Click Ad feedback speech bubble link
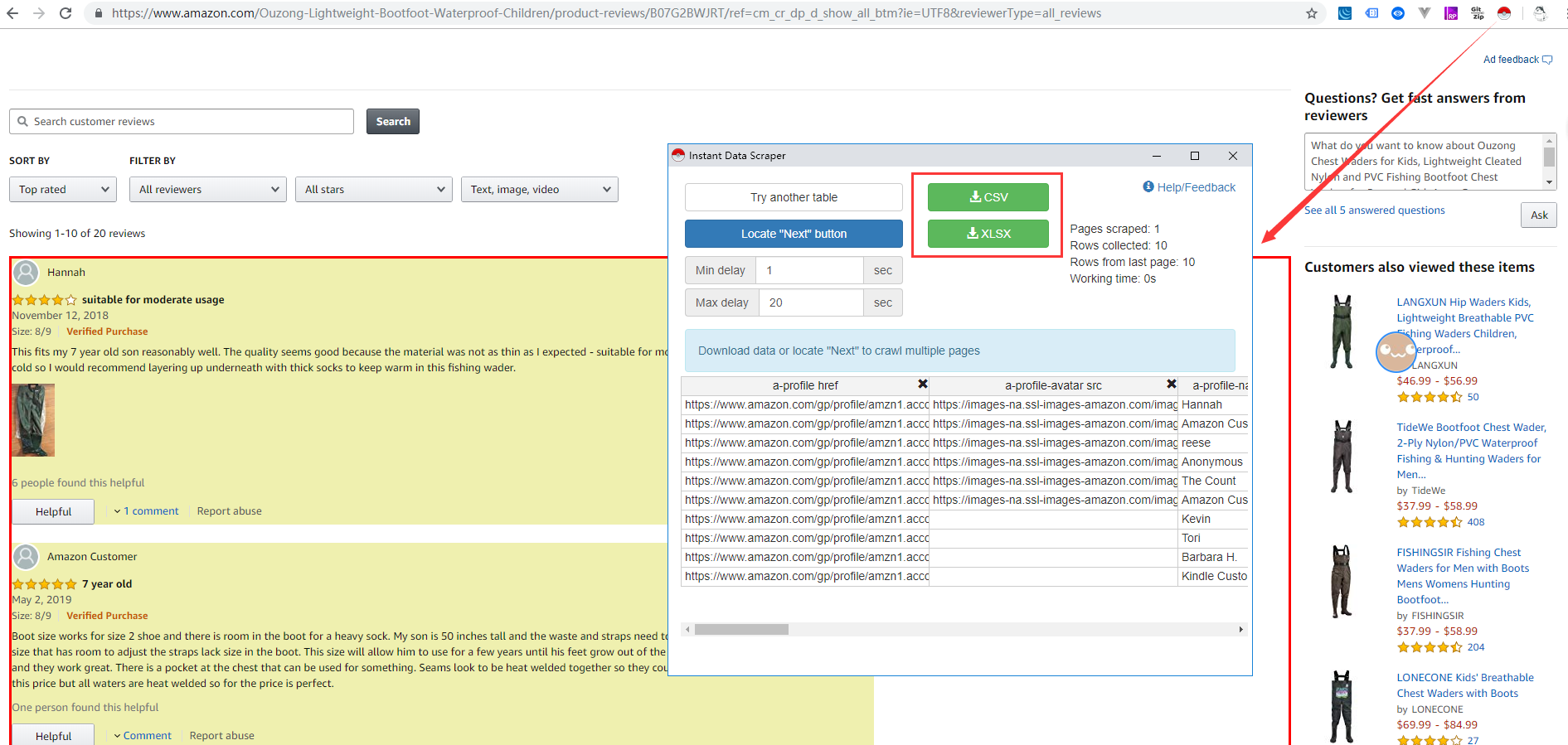Image resolution: width=1568 pixels, height=745 pixels. tap(1517, 60)
